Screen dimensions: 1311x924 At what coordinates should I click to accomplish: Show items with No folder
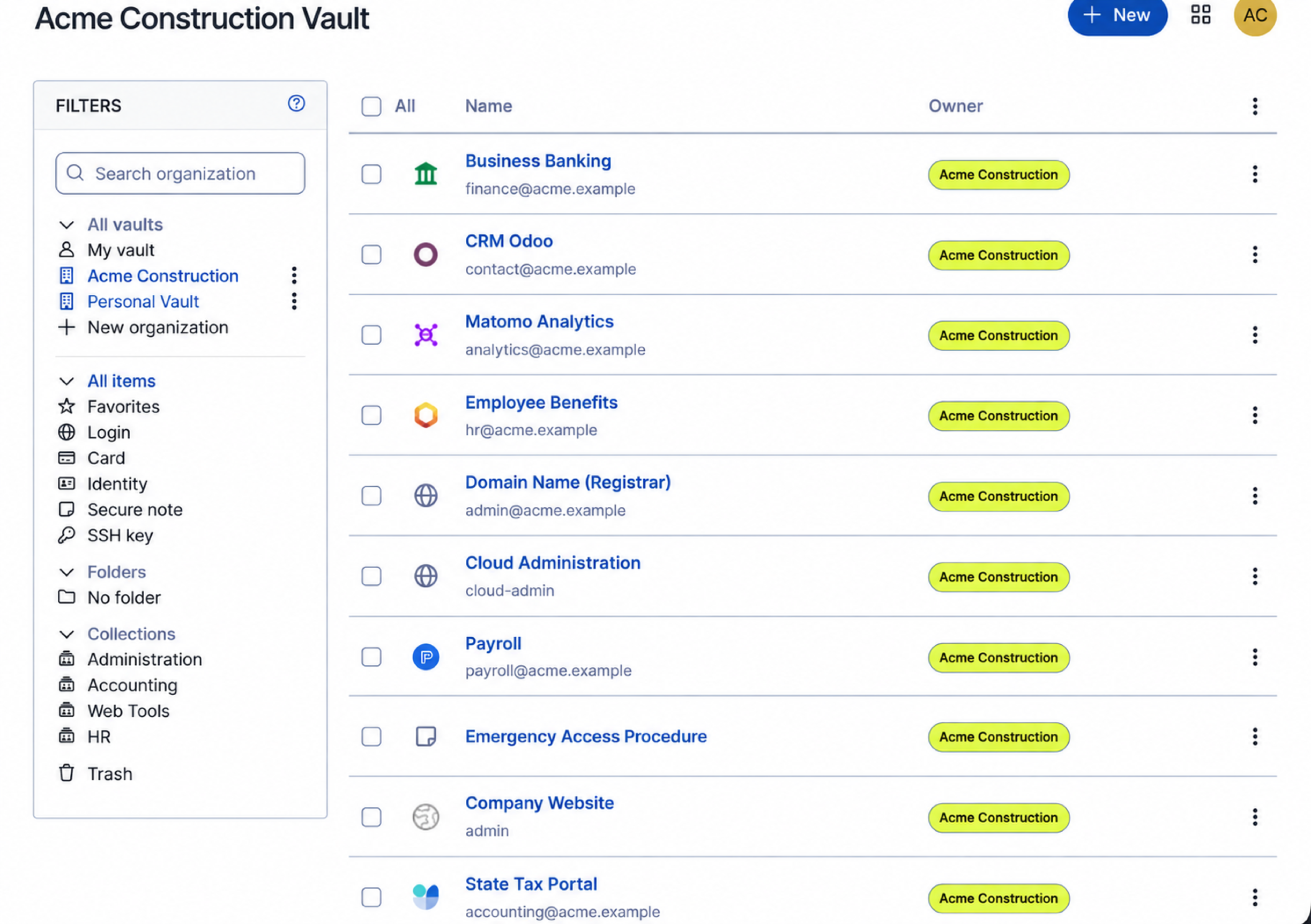click(124, 598)
